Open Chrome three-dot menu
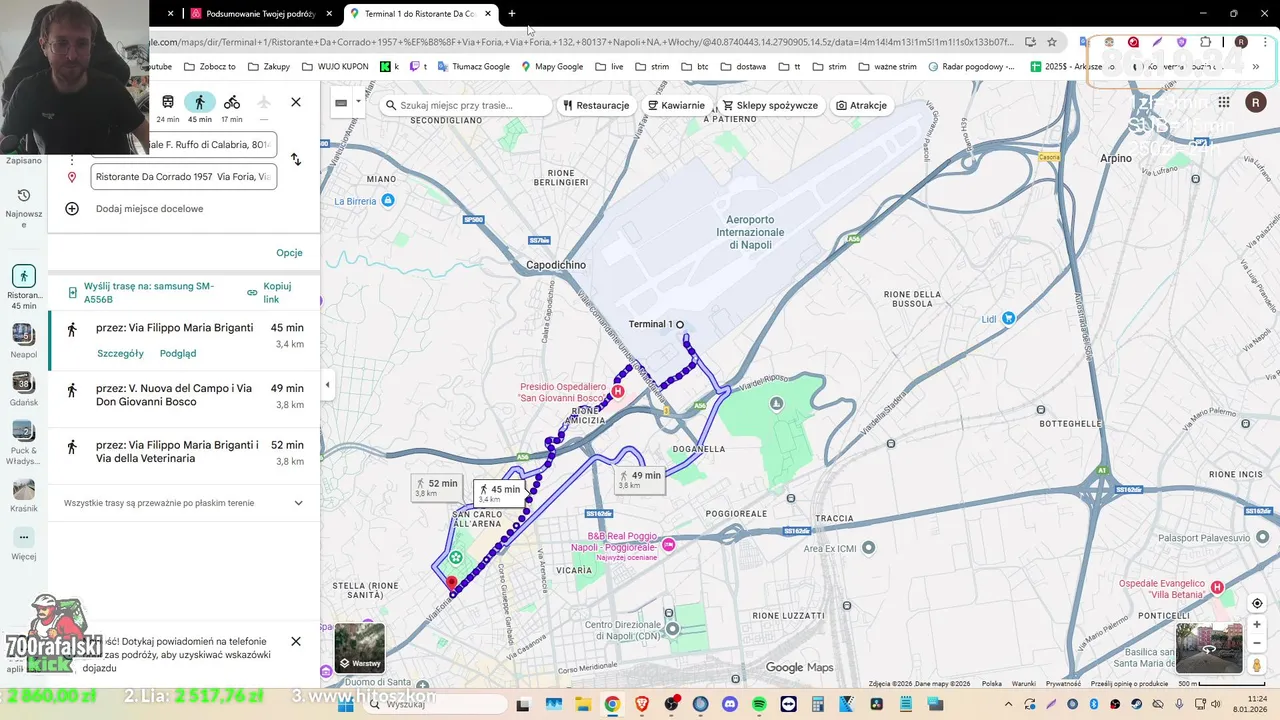The image size is (1280, 720). tap(1264, 42)
